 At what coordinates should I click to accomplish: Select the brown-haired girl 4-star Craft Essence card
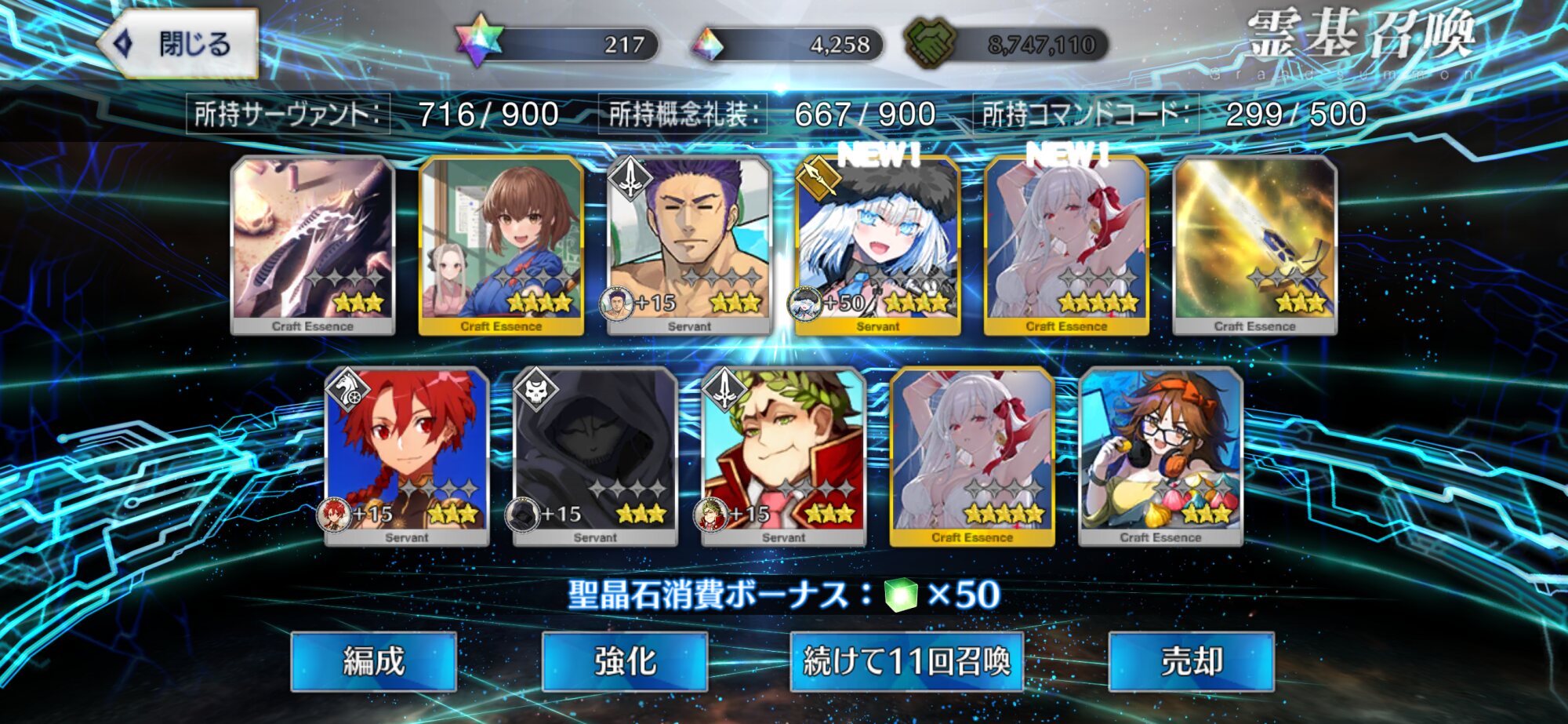pos(501,246)
